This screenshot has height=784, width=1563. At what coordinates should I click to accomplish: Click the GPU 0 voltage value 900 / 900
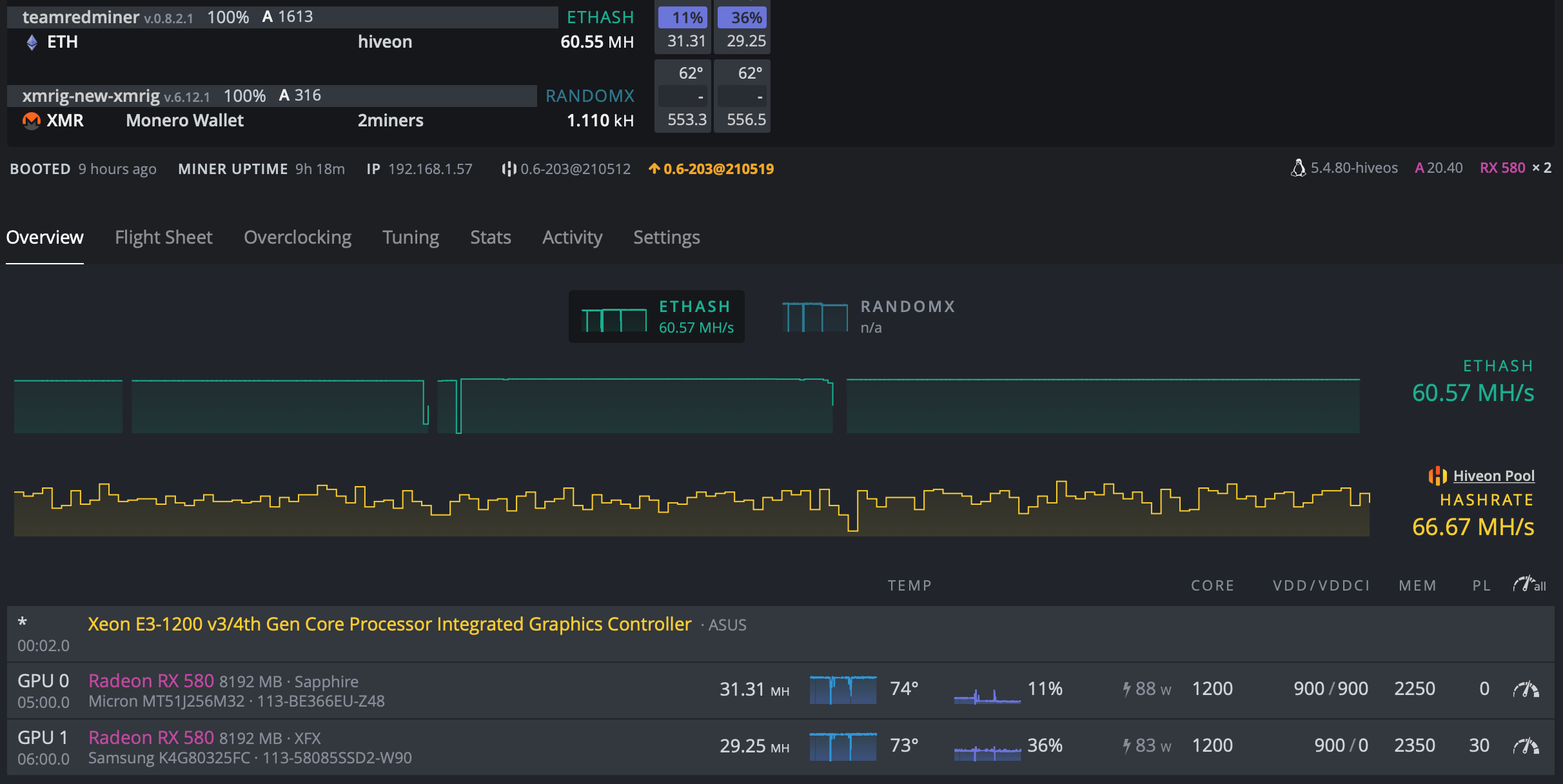click(1331, 689)
